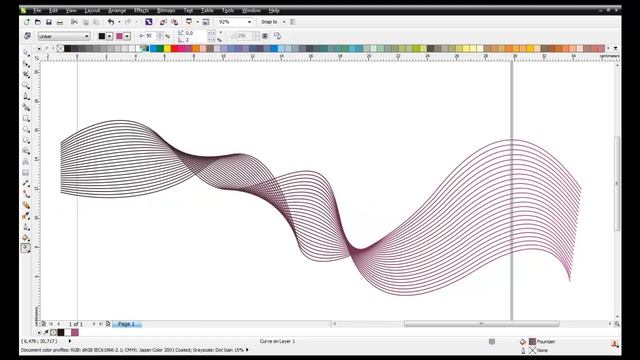Image resolution: width=640 pixels, height=360 pixels.
Task: Click the midpoint spinner arrows
Action: (x=160, y=36)
